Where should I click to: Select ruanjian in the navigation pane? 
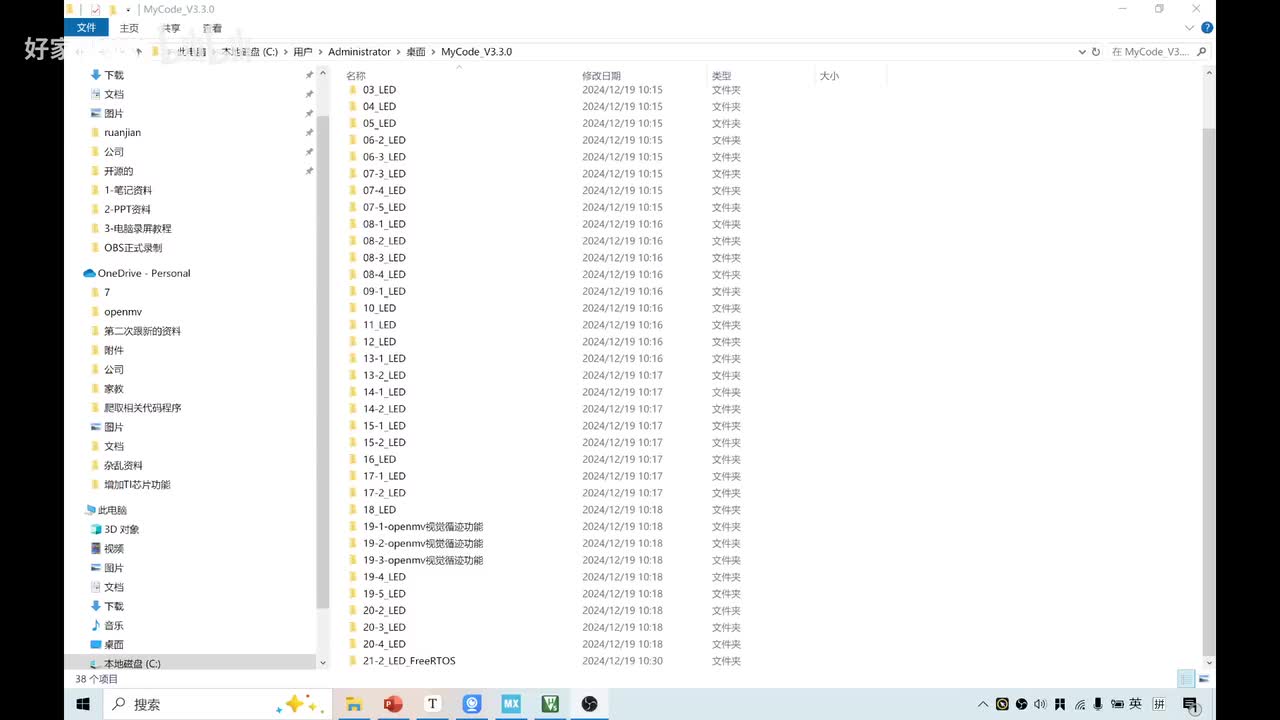click(x=122, y=132)
